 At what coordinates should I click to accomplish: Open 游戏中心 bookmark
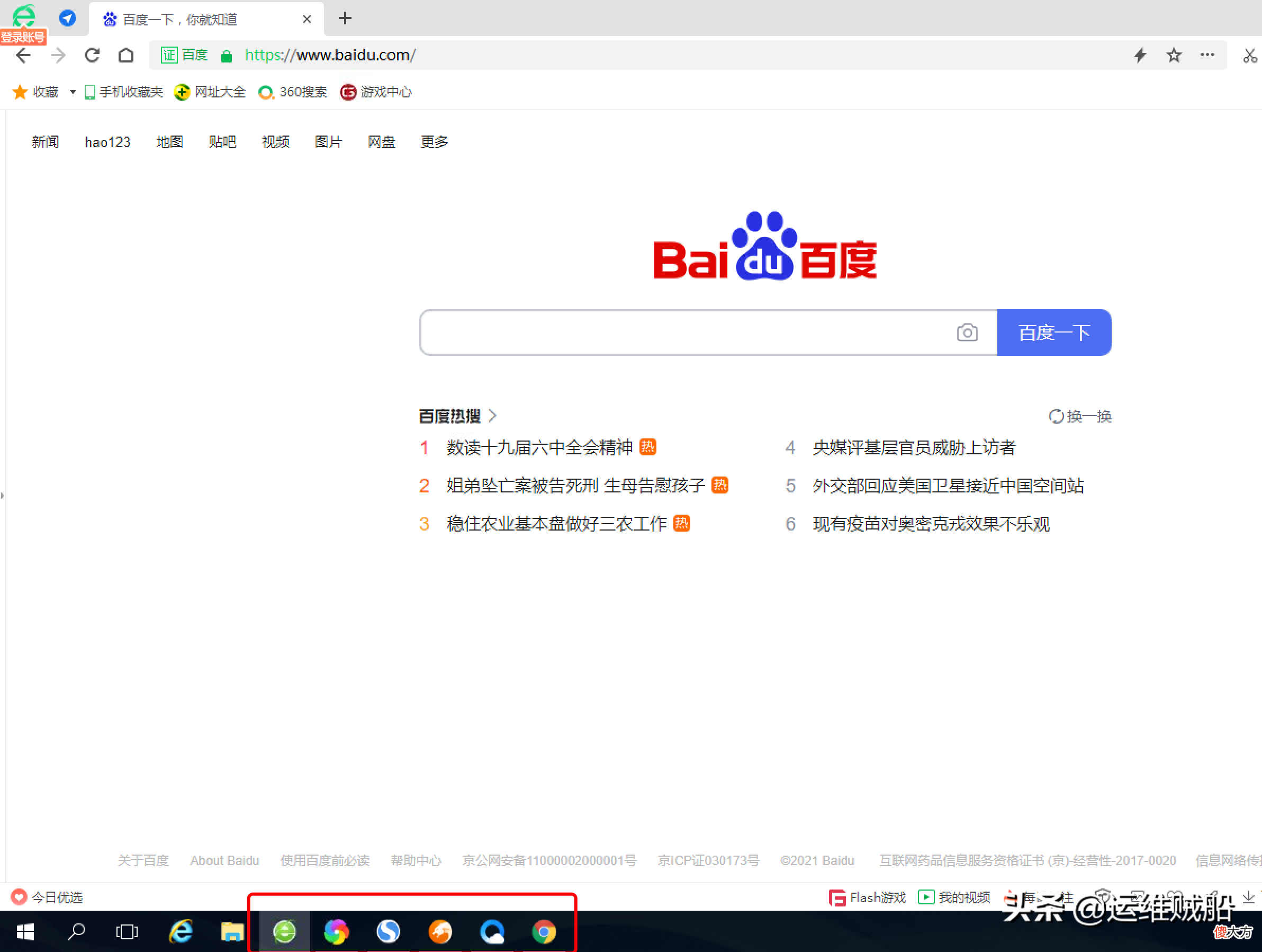coord(375,92)
